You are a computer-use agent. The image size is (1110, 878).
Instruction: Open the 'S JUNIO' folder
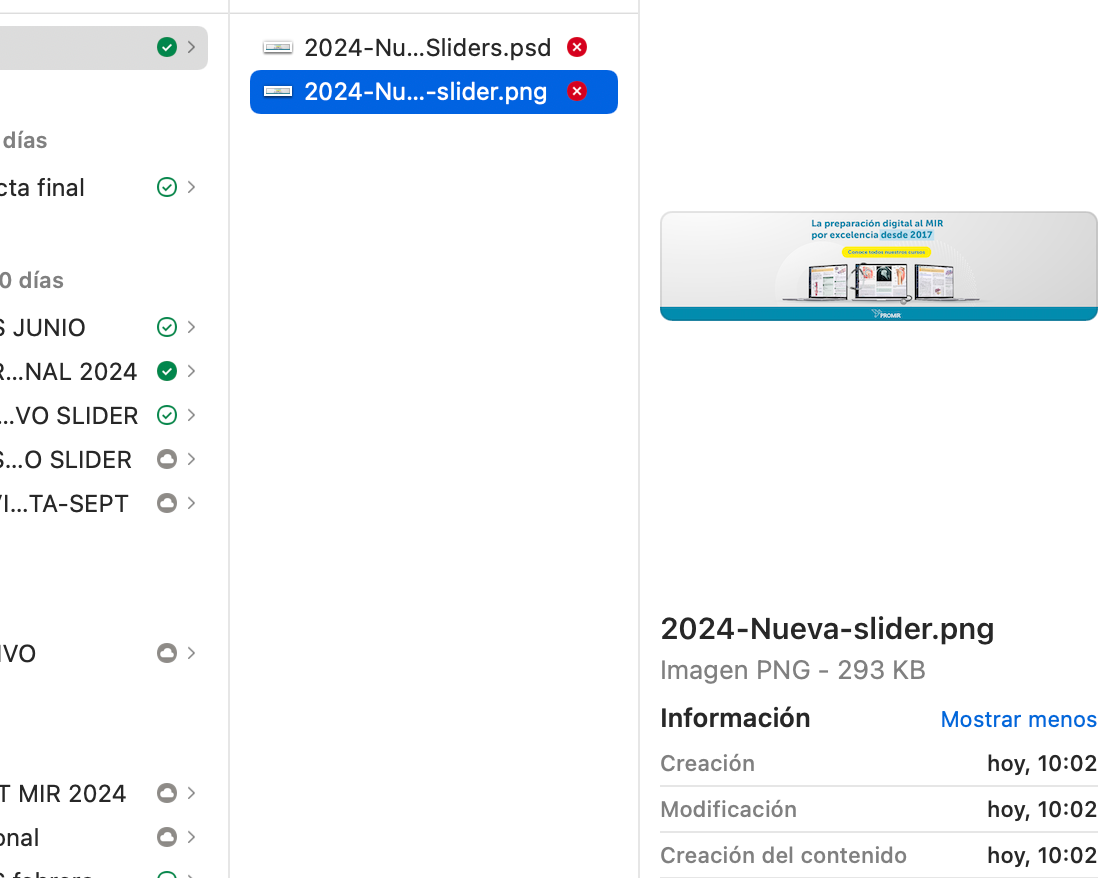[x=42, y=328]
